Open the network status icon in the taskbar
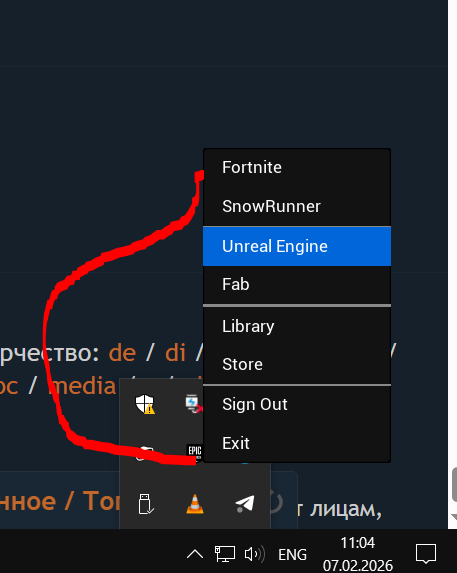Screen dimensions: 457x573 coord(224,554)
